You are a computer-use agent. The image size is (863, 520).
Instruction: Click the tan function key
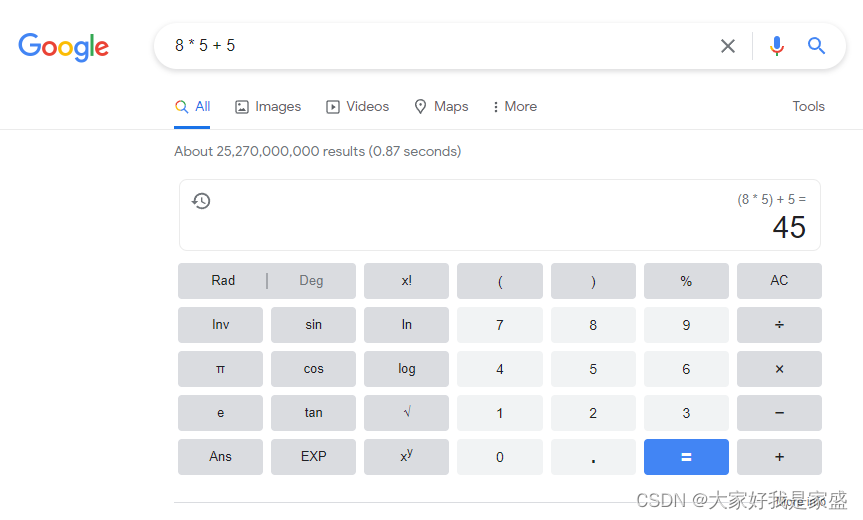coord(313,413)
